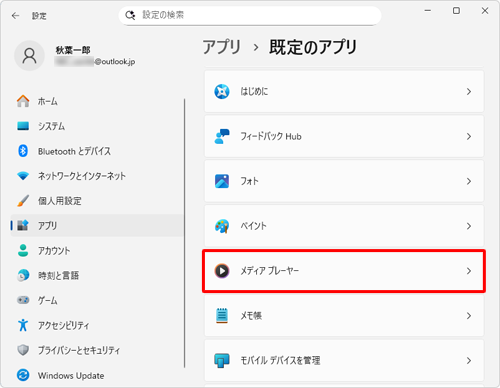Click the Accounts person icon
Viewport: 500px width, 388px height.
[23, 250]
